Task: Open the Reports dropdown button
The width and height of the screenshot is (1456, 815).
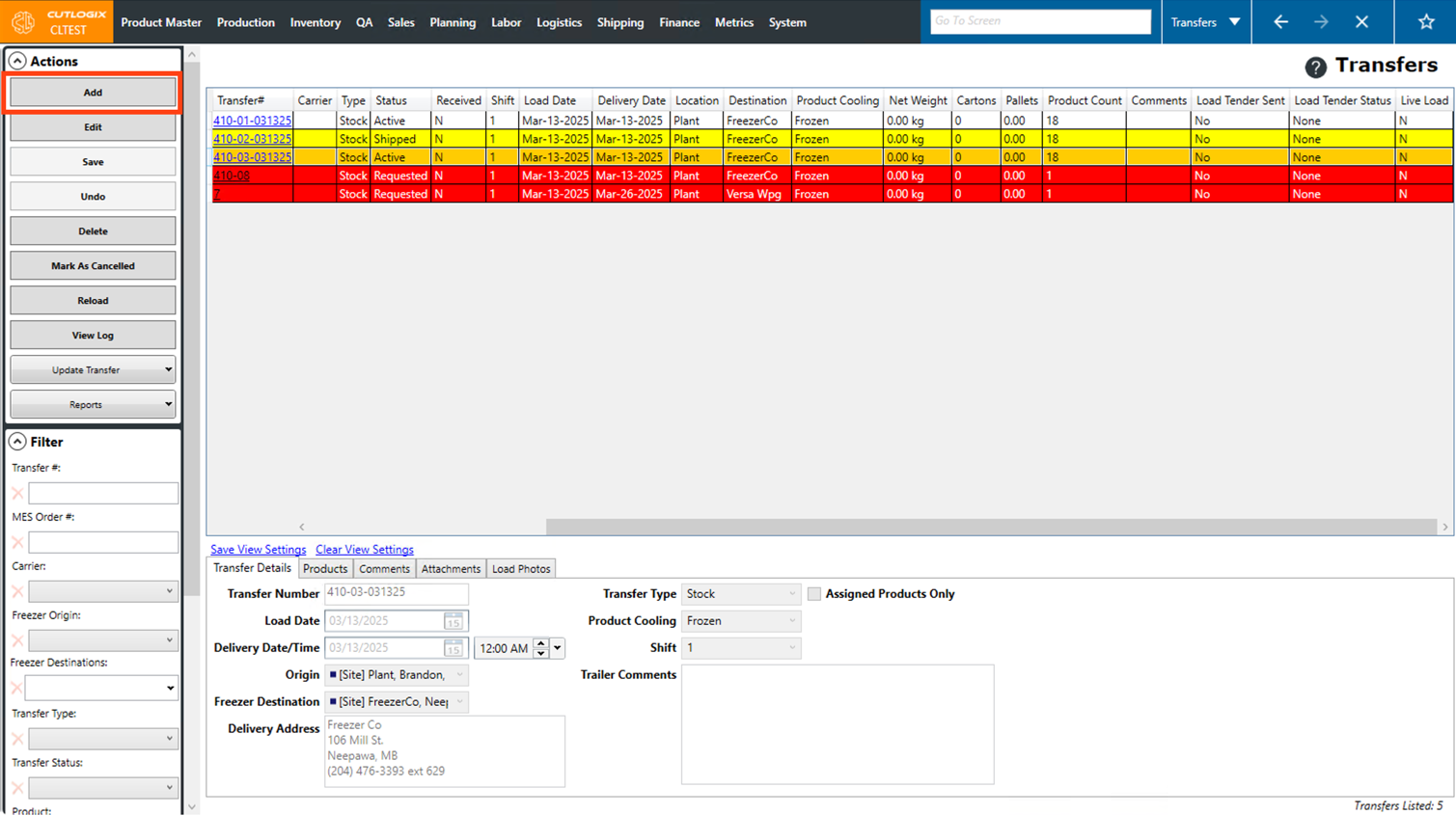Action: pos(93,404)
